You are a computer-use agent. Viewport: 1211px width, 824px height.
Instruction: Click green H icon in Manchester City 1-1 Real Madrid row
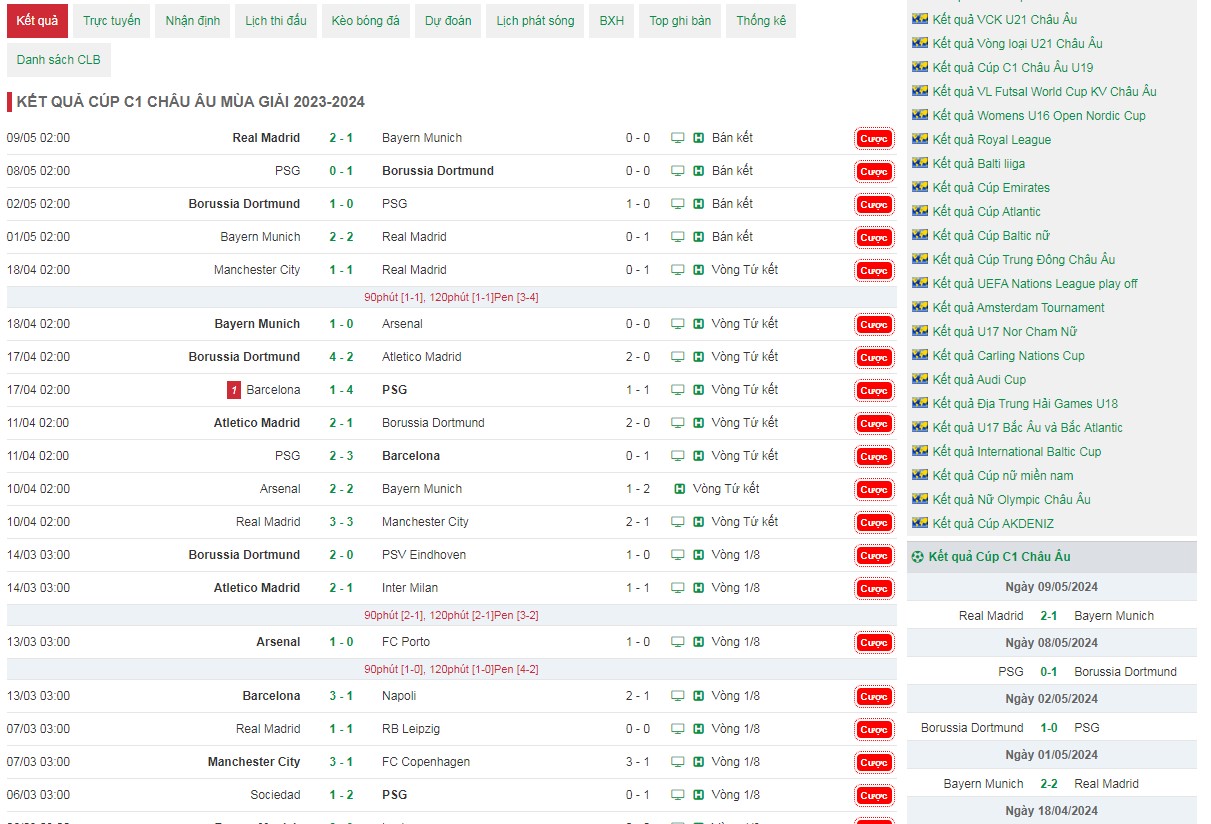point(699,270)
